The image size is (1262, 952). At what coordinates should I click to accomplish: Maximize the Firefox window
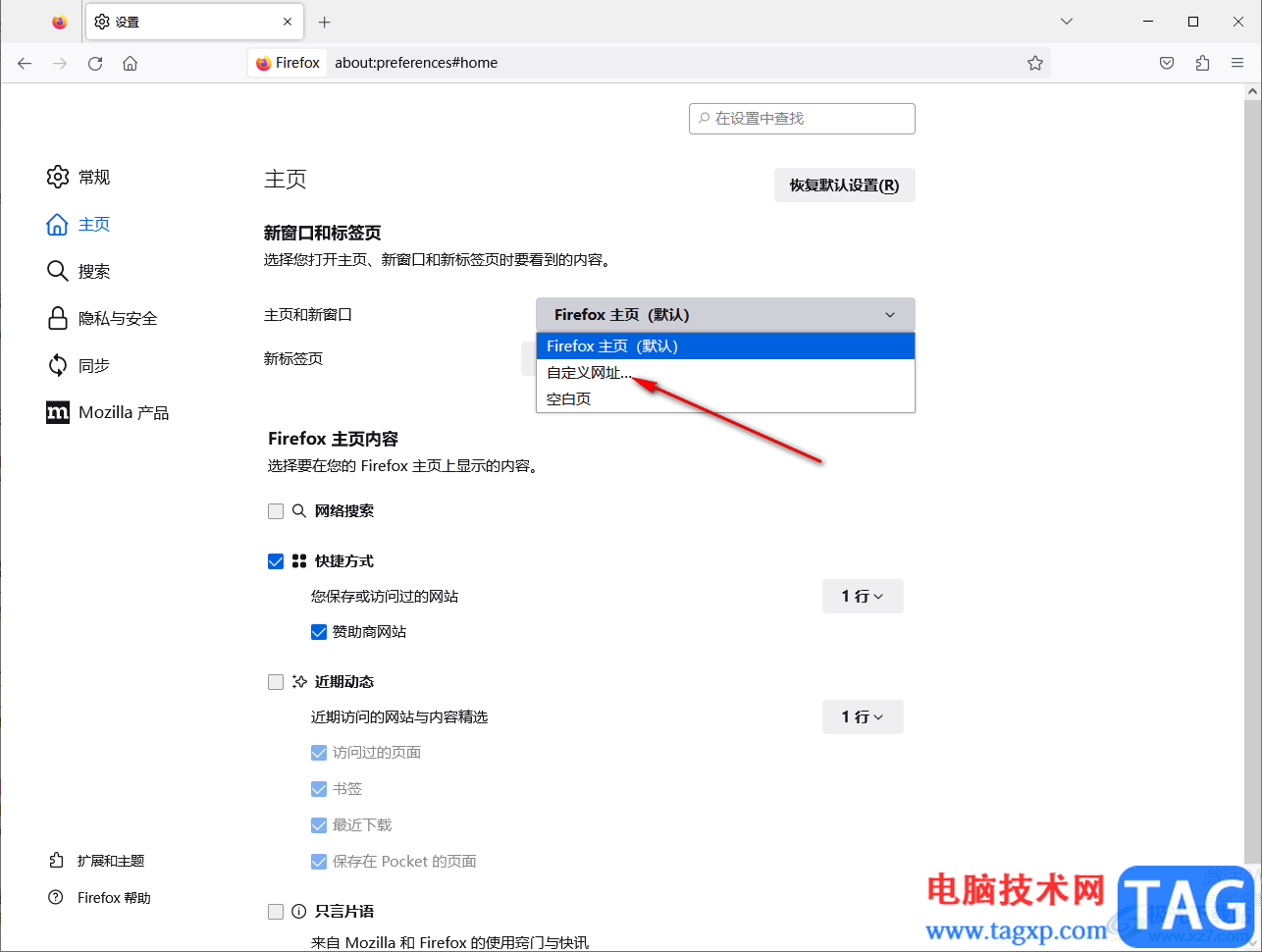[1193, 22]
